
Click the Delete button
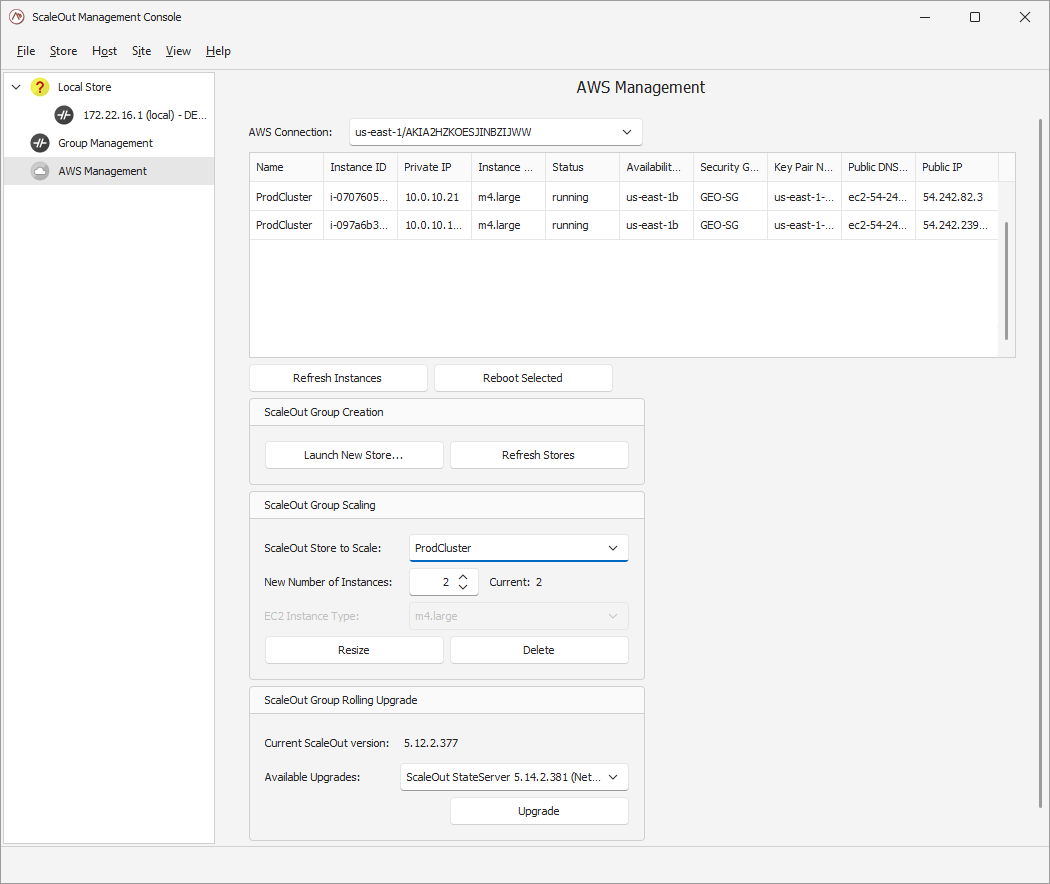pos(539,650)
